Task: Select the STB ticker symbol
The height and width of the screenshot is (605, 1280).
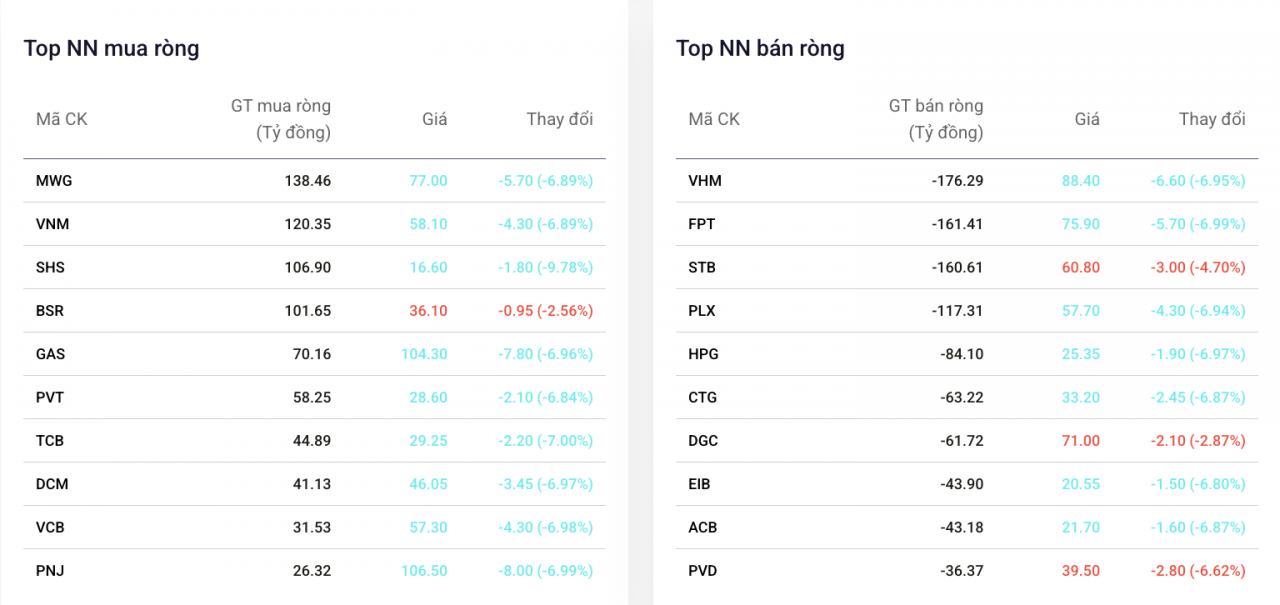Action: [x=702, y=267]
